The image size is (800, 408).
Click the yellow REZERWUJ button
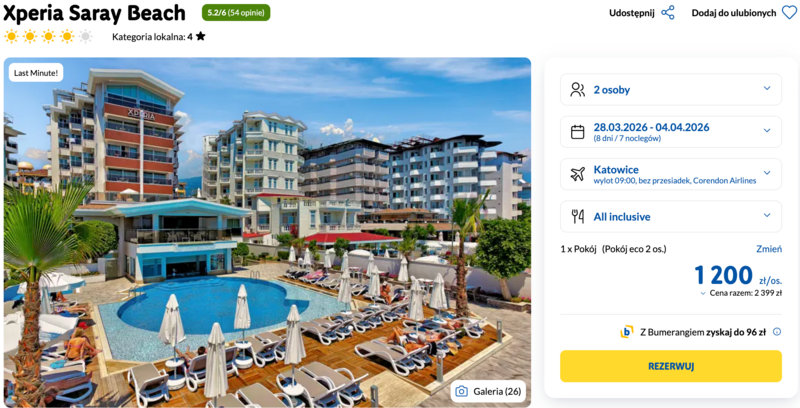pos(671,366)
